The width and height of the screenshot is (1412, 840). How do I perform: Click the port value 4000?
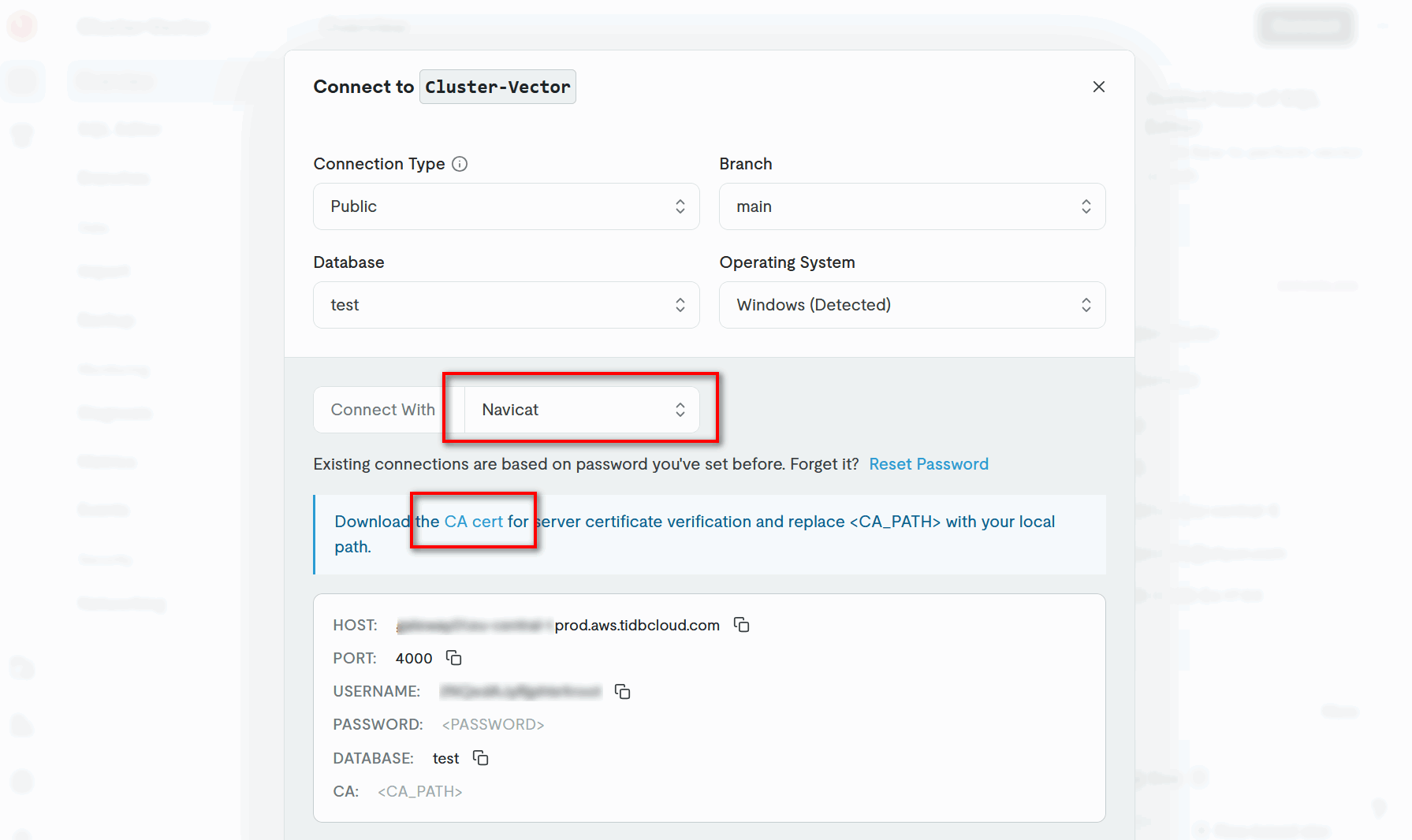click(x=414, y=659)
